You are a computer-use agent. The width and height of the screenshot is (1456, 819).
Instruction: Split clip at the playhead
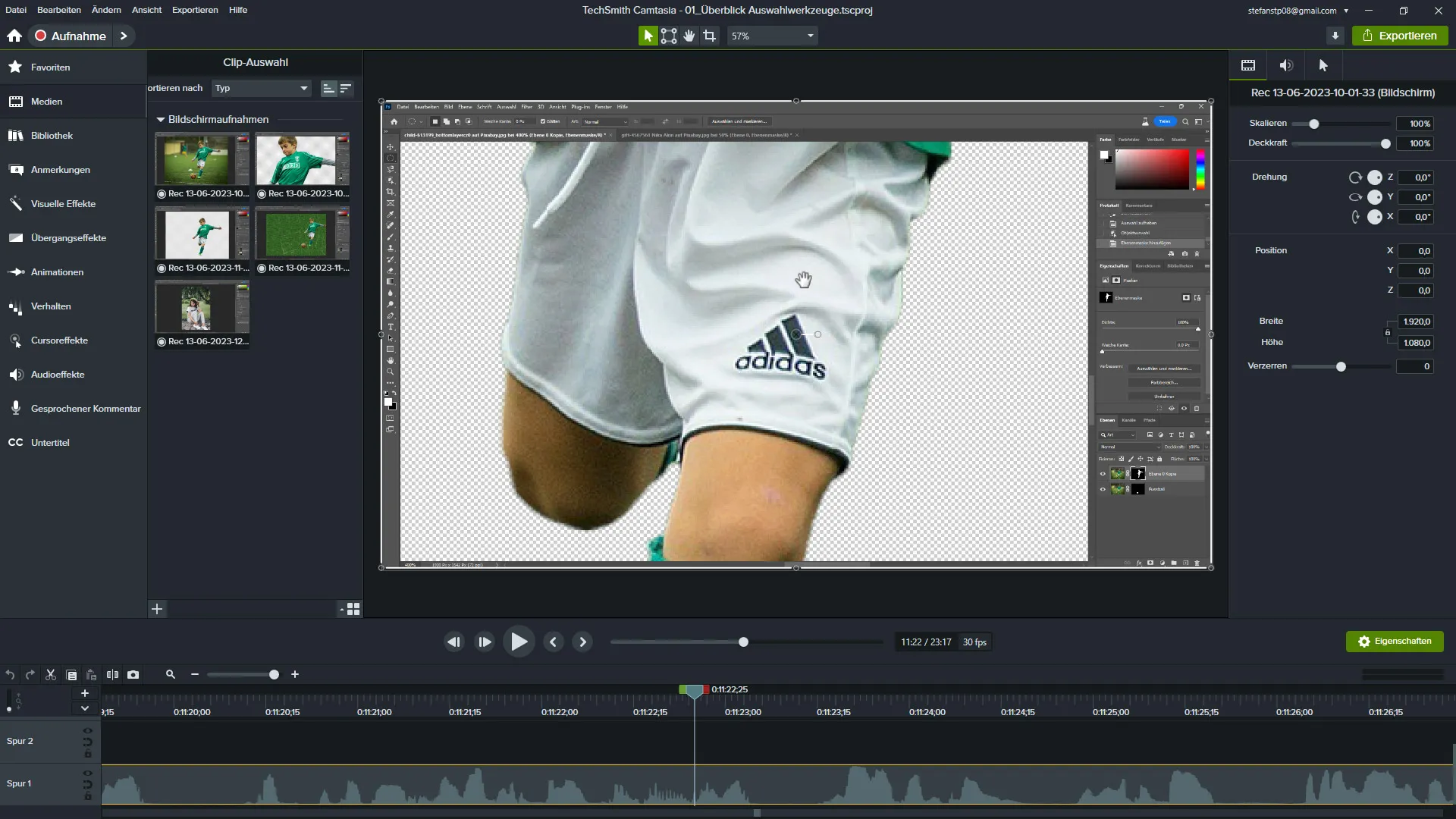point(112,674)
